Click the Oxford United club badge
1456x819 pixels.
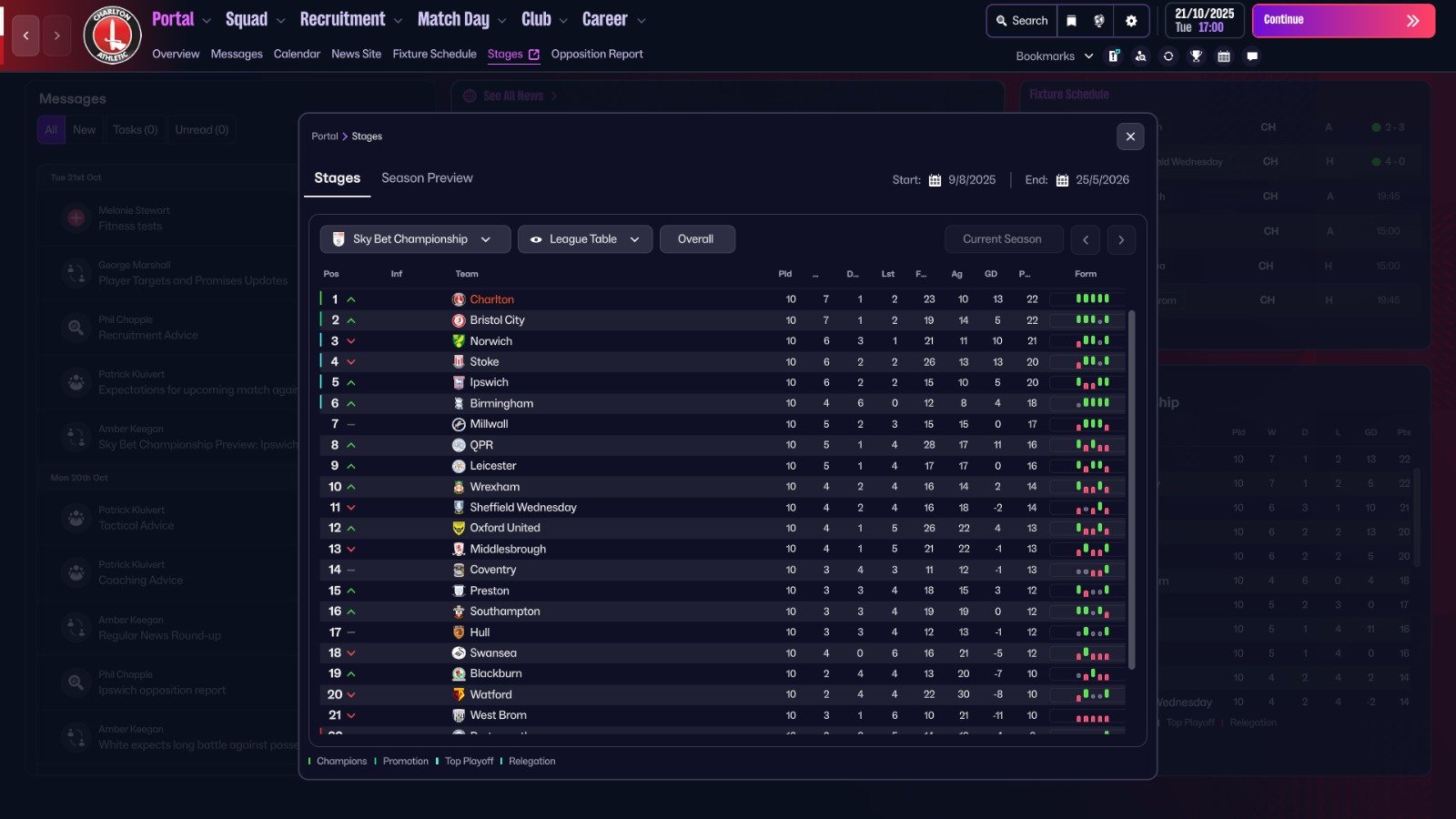(x=459, y=528)
